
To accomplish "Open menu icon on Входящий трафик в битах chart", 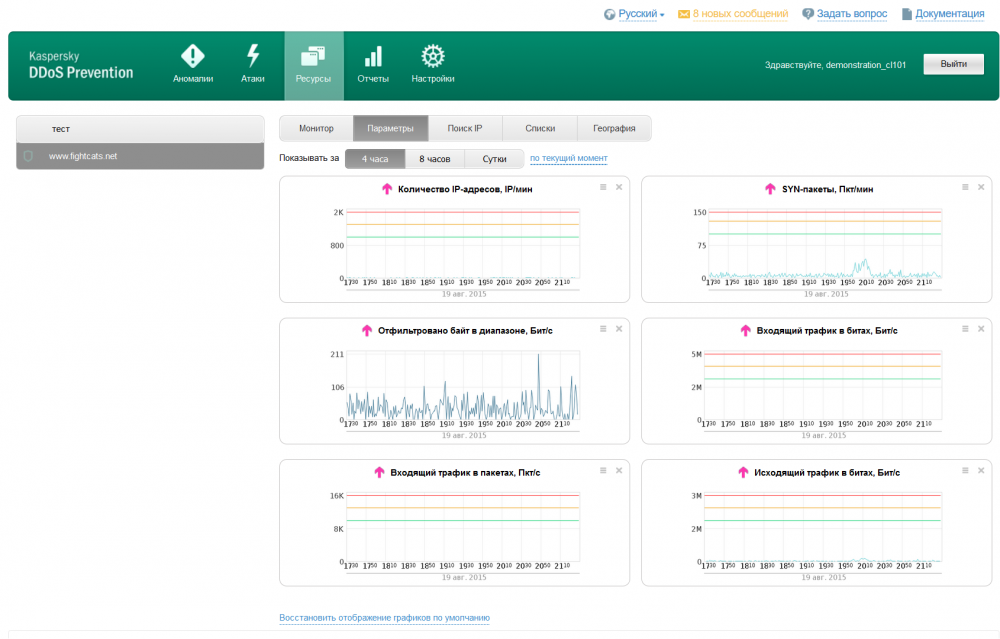I will pyautogui.click(x=964, y=329).
